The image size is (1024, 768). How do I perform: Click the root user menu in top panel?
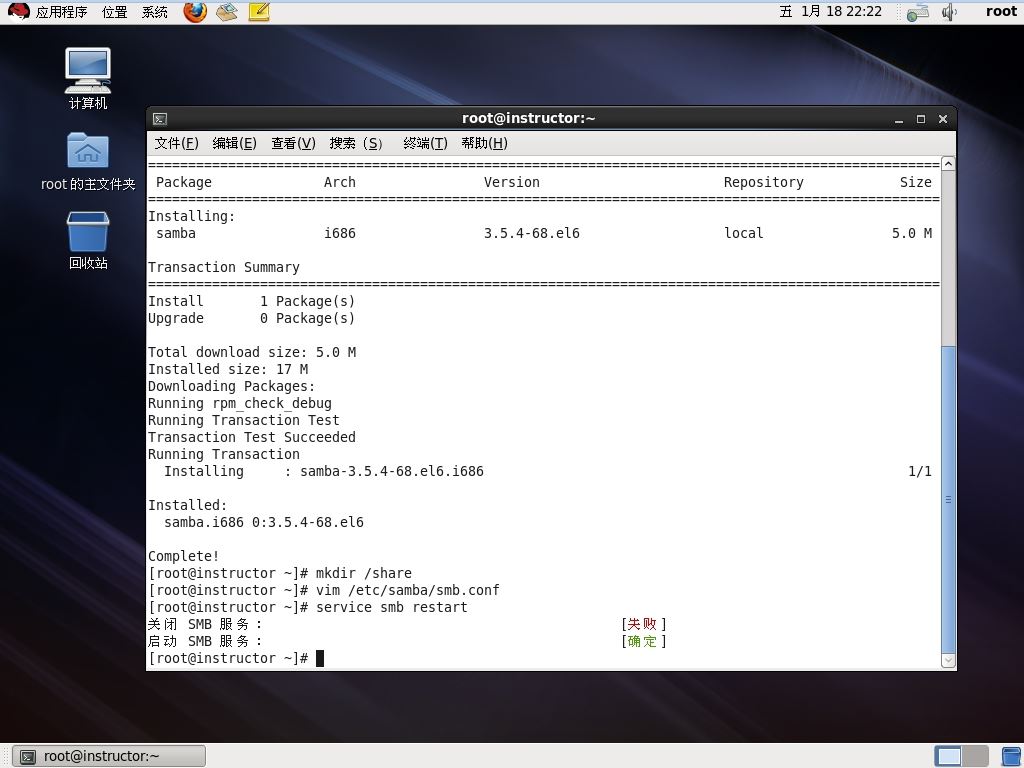coord(1001,12)
